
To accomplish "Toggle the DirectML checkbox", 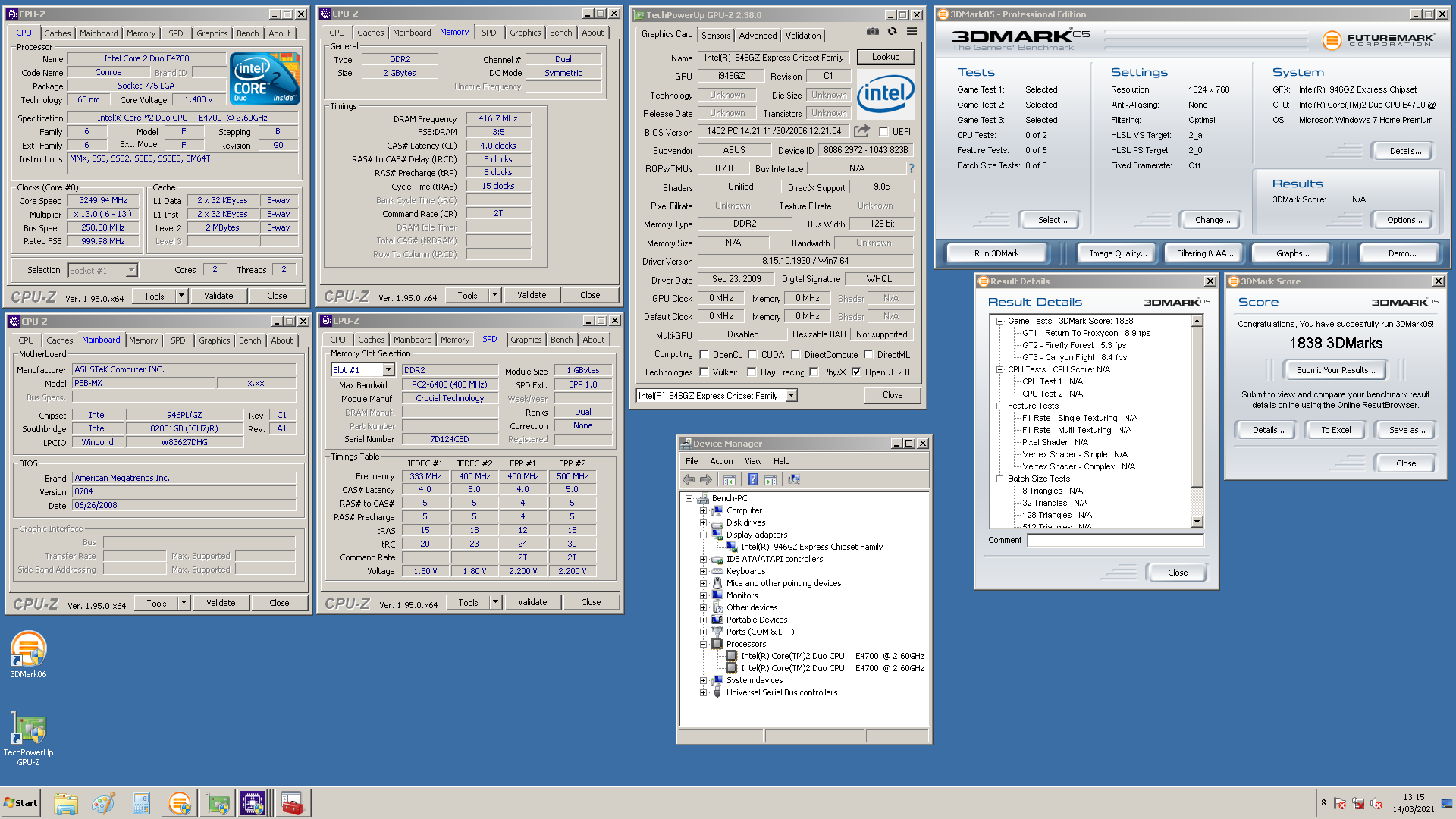I will point(868,354).
